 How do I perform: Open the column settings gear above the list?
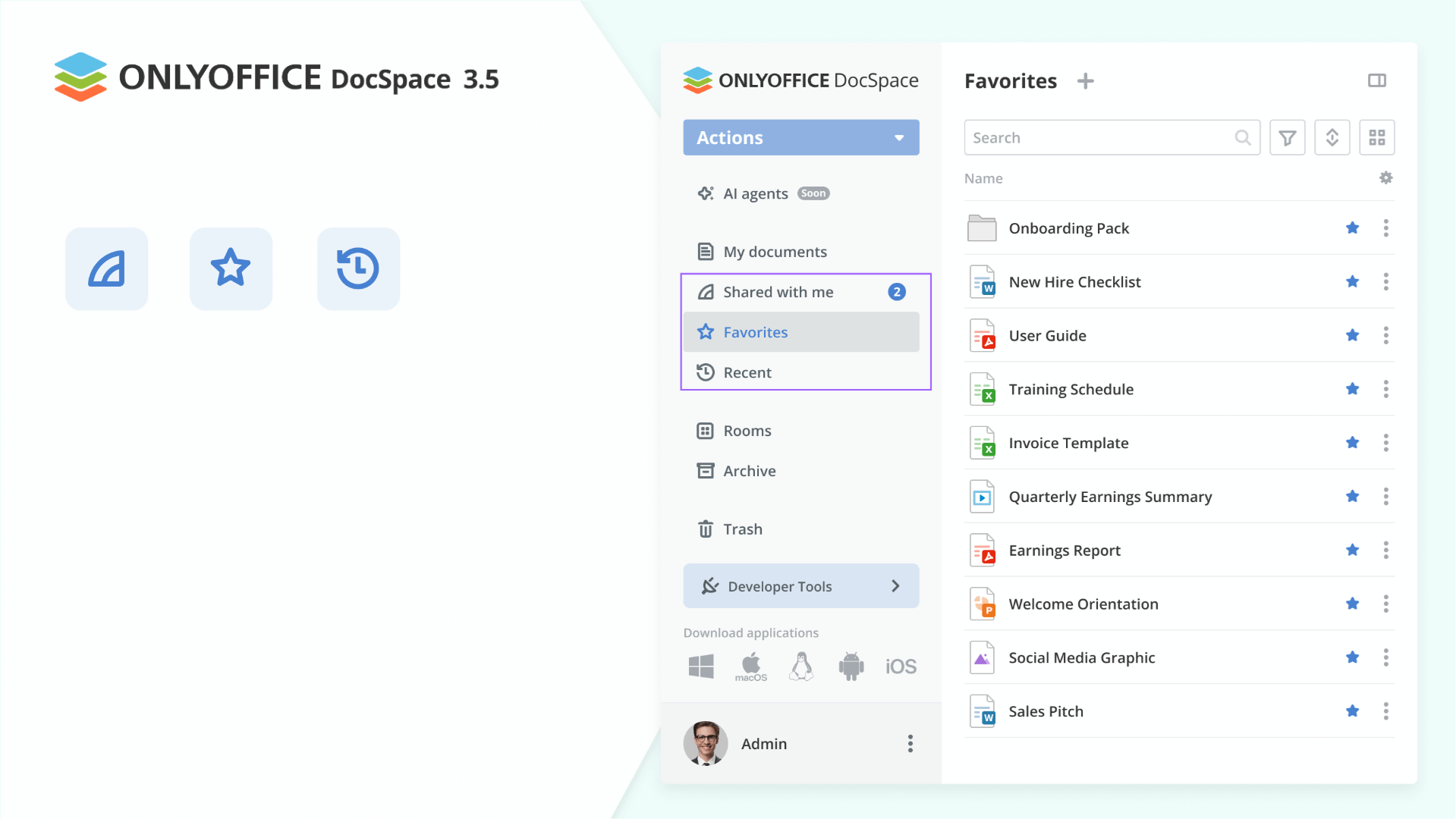point(1386,177)
